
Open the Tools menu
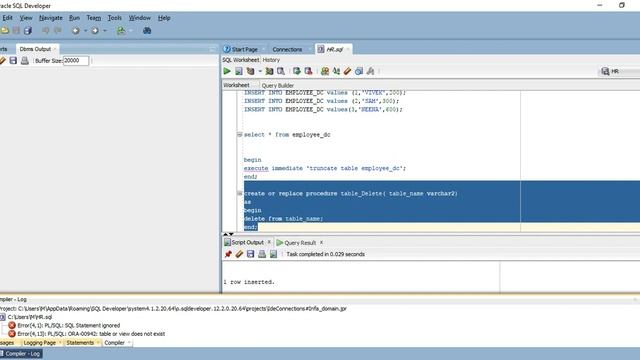click(115, 18)
